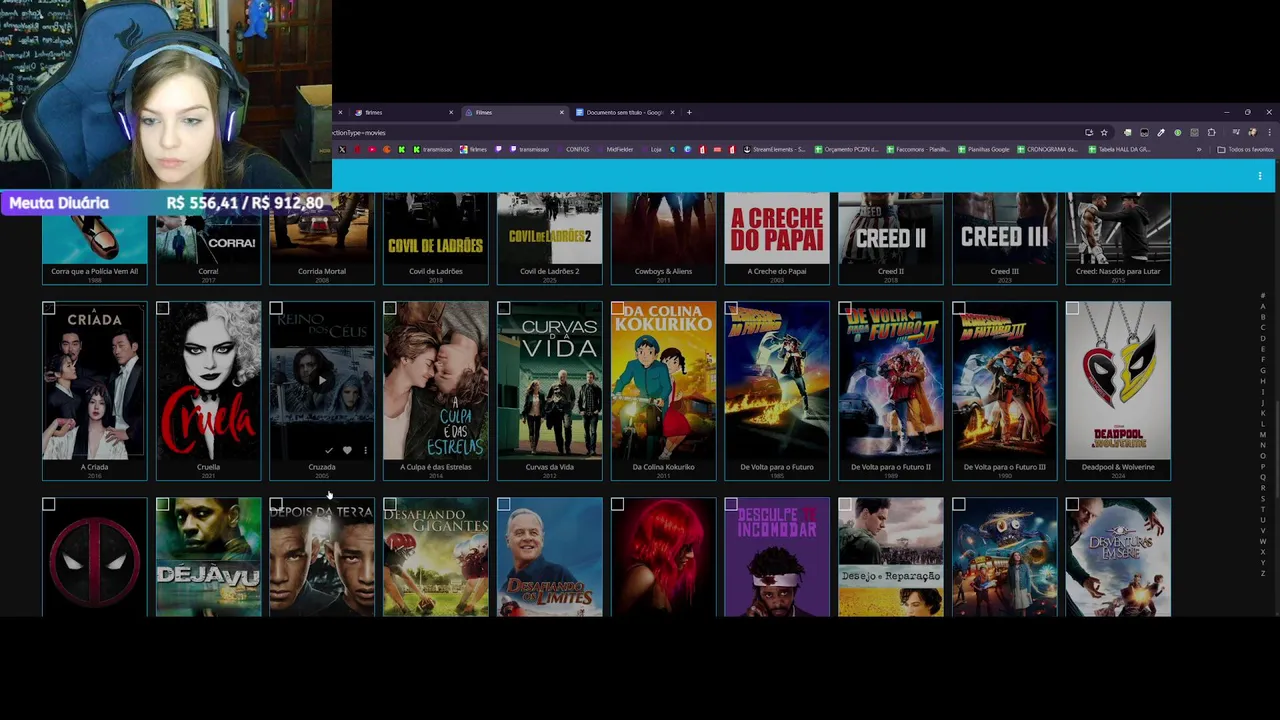Open the YouTube bookmark icon
Screen dimensions: 1280x720
click(372, 149)
